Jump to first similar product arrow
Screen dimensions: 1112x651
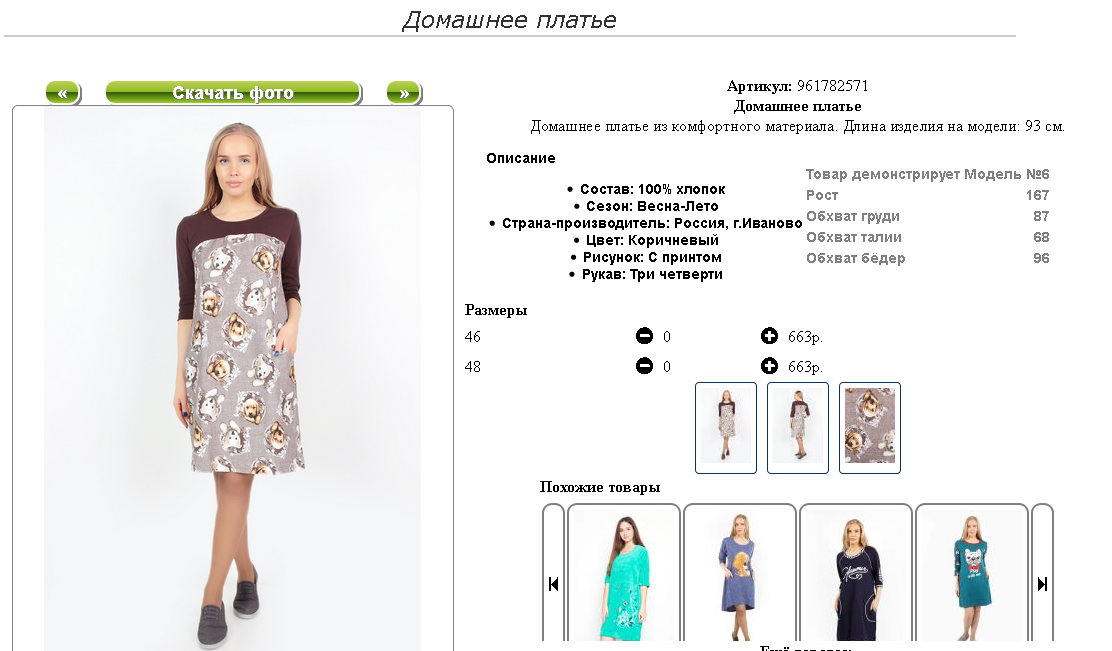(x=553, y=584)
